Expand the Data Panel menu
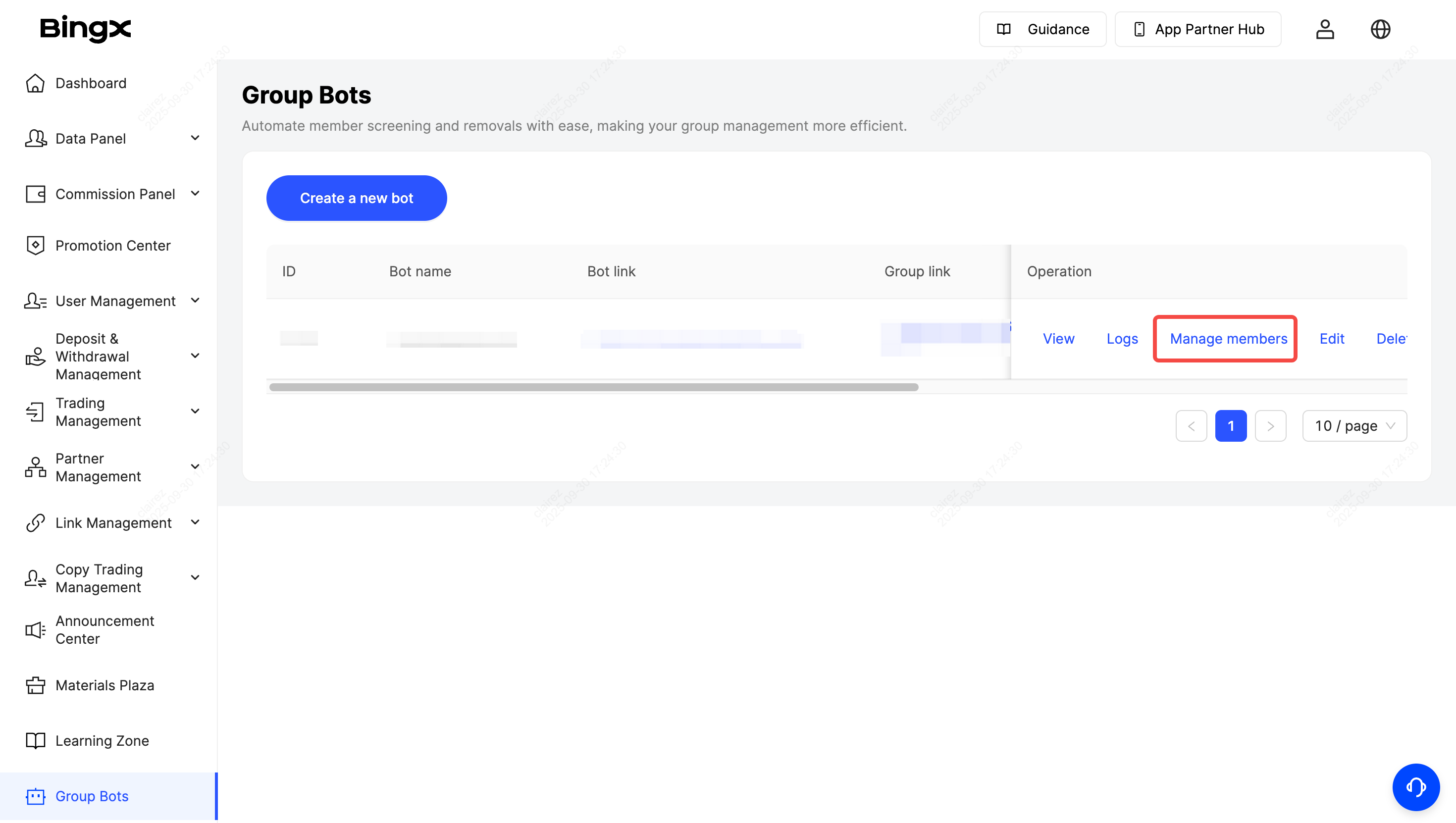Image resolution: width=1456 pixels, height=823 pixels. click(x=195, y=139)
